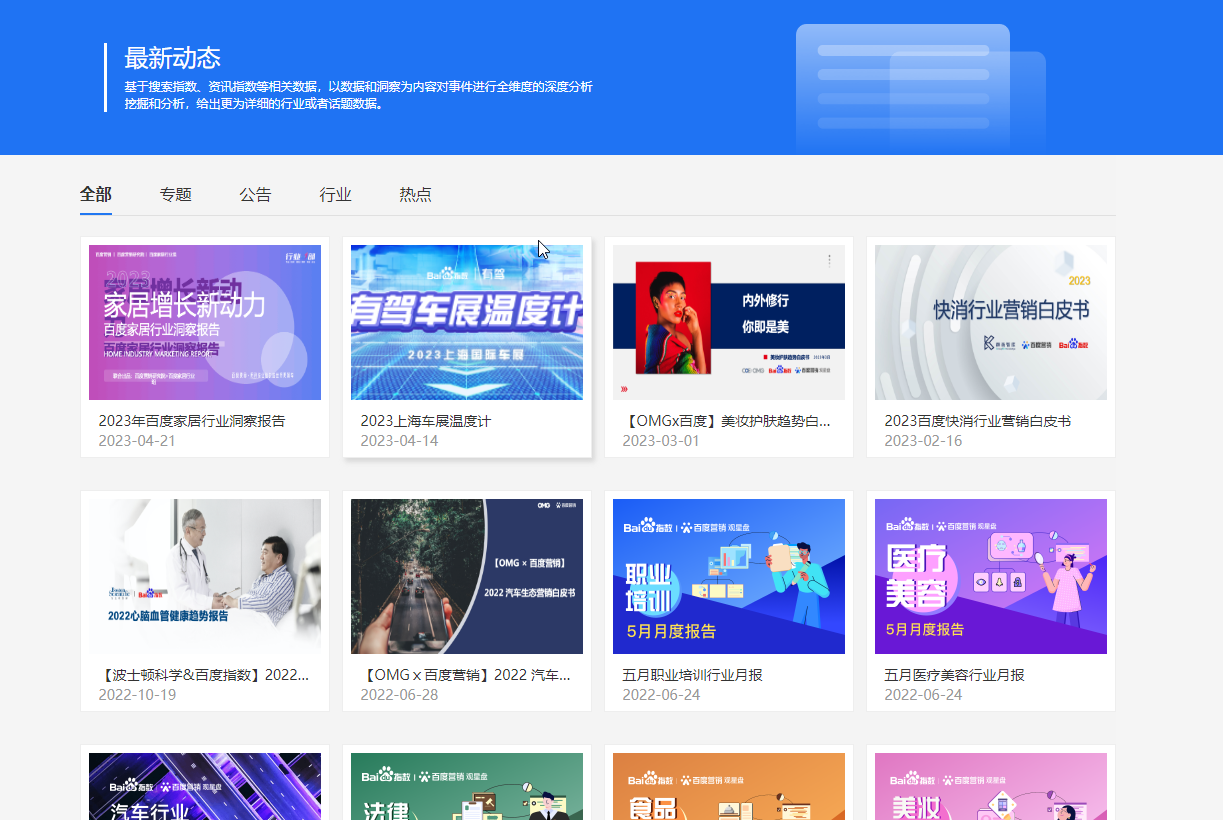Viewport: 1223px width, 820px height.
Task: Click the description line starting 挖掘和分析
Action: tap(253, 103)
